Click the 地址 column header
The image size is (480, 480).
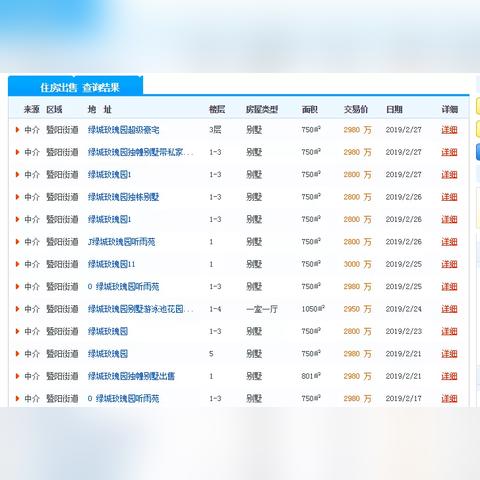pyautogui.click(x=100, y=109)
